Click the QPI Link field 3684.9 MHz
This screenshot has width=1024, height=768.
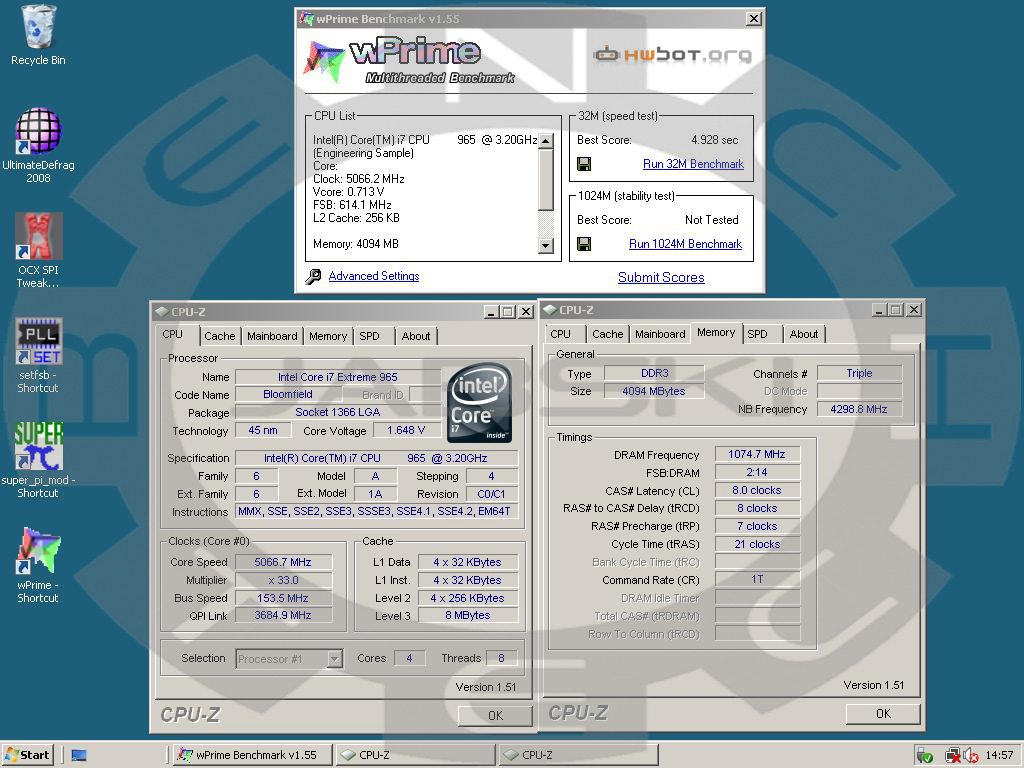point(283,615)
